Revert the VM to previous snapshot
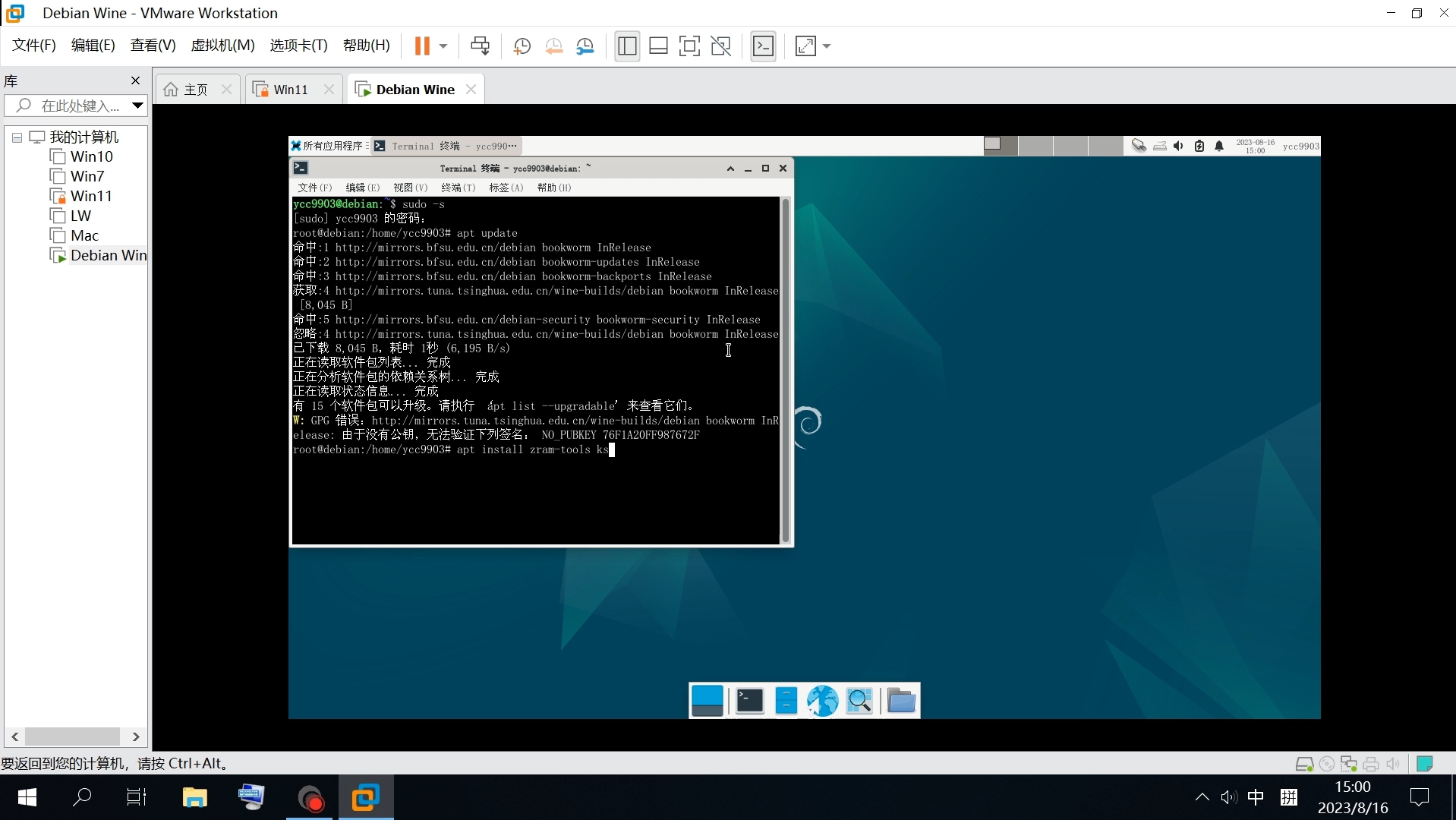The height and width of the screenshot is (820, 1456). tap(553, 46)
